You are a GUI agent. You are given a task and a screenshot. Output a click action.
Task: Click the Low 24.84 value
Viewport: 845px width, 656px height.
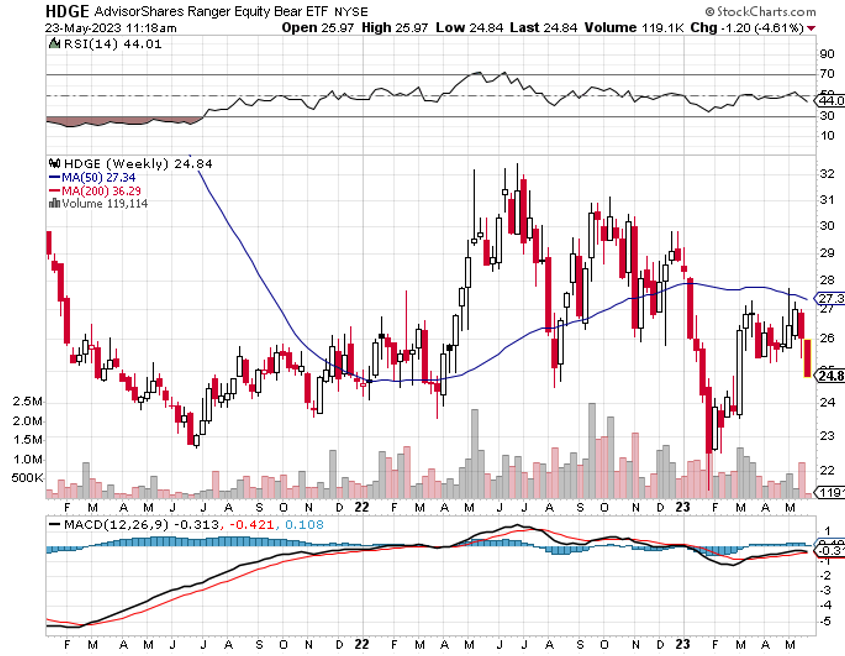tap(469, 27)
